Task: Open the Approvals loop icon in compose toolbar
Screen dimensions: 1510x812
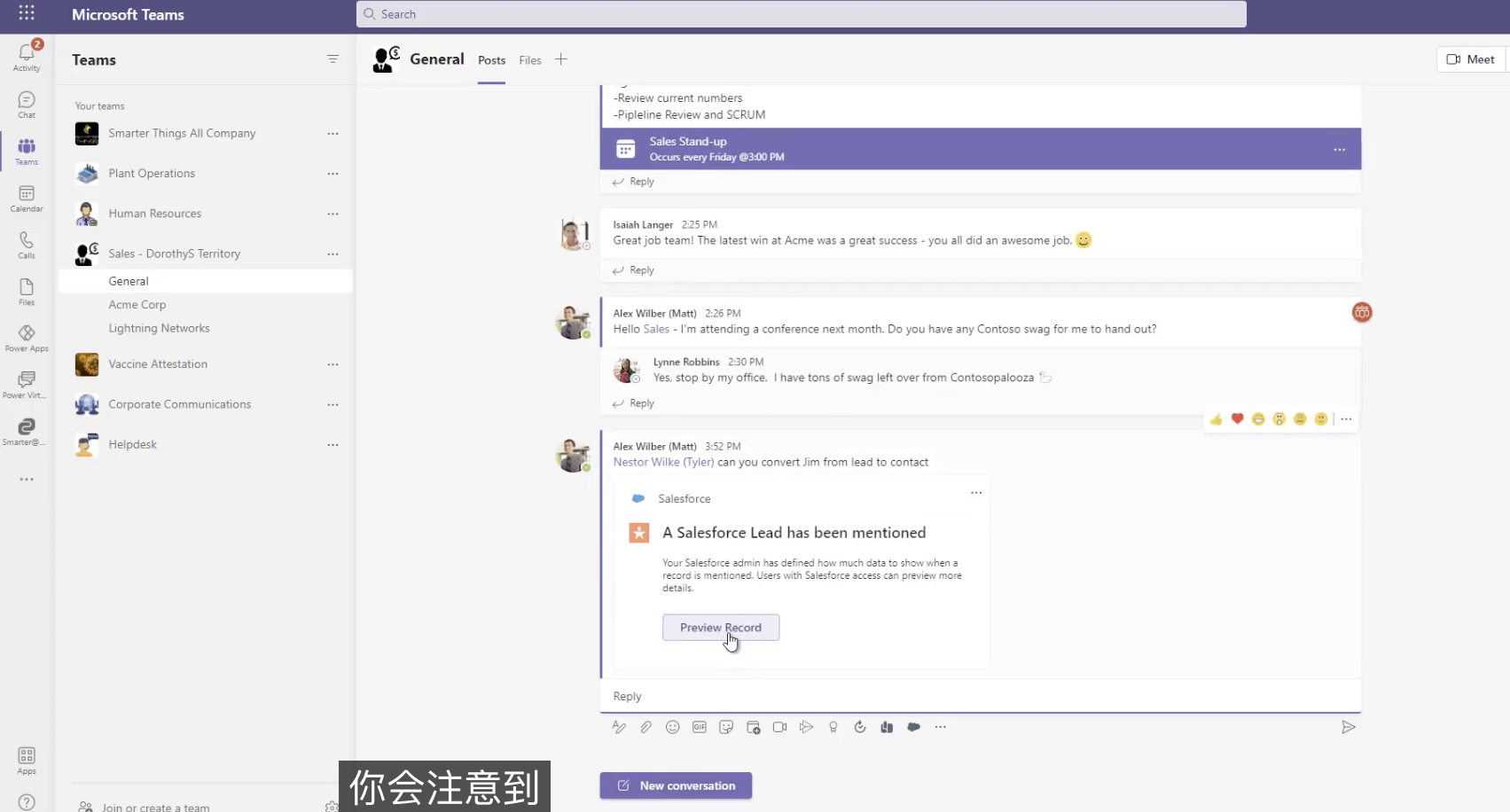Action: [x=859, y=727]
